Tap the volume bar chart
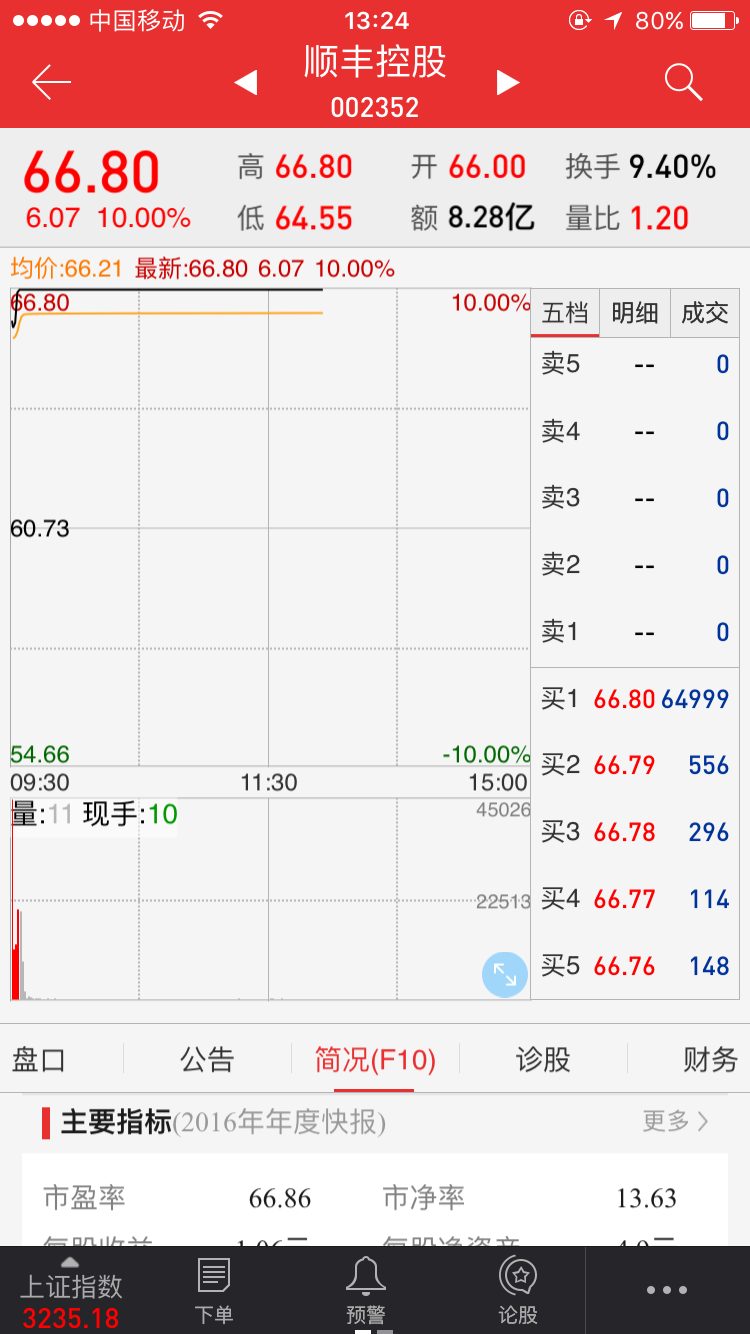This screenshot has height=1334, width=750. (x=270, y=899)
